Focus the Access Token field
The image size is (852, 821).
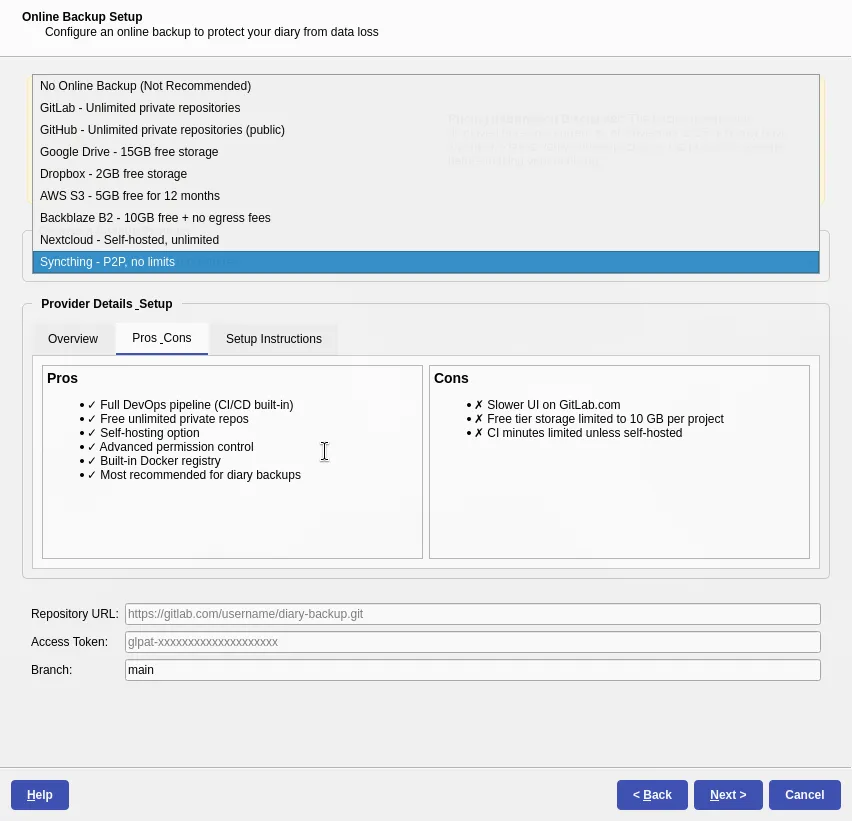pyautogui.click(x=472, y=642)
